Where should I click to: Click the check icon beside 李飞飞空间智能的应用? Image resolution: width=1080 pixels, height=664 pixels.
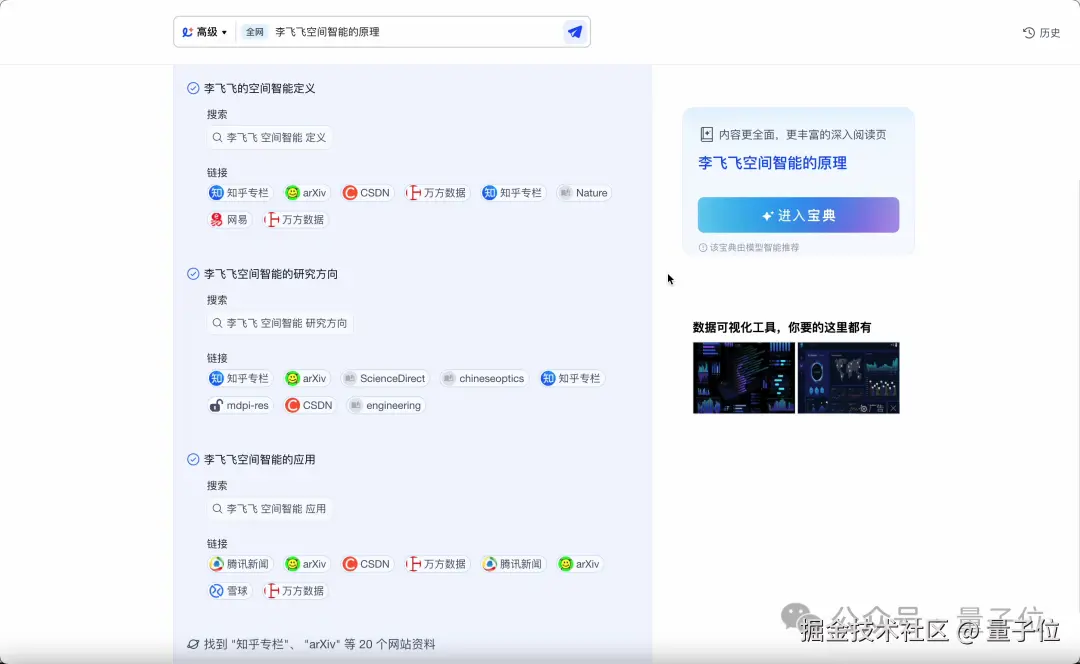point(193,459)
